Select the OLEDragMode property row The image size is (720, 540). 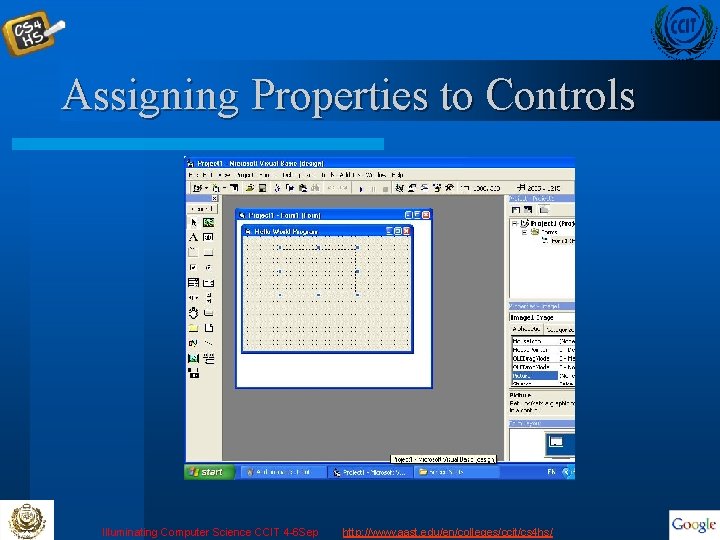543,358
